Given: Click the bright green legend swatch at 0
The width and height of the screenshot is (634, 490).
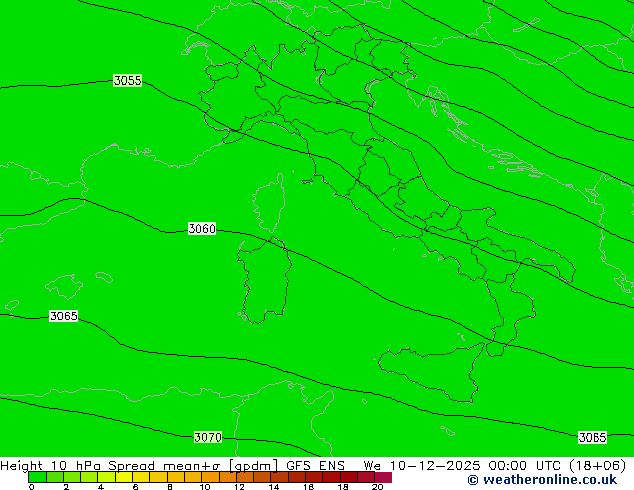Looking at the screenshot, I should pyautogui.click(x=37, y=477).
